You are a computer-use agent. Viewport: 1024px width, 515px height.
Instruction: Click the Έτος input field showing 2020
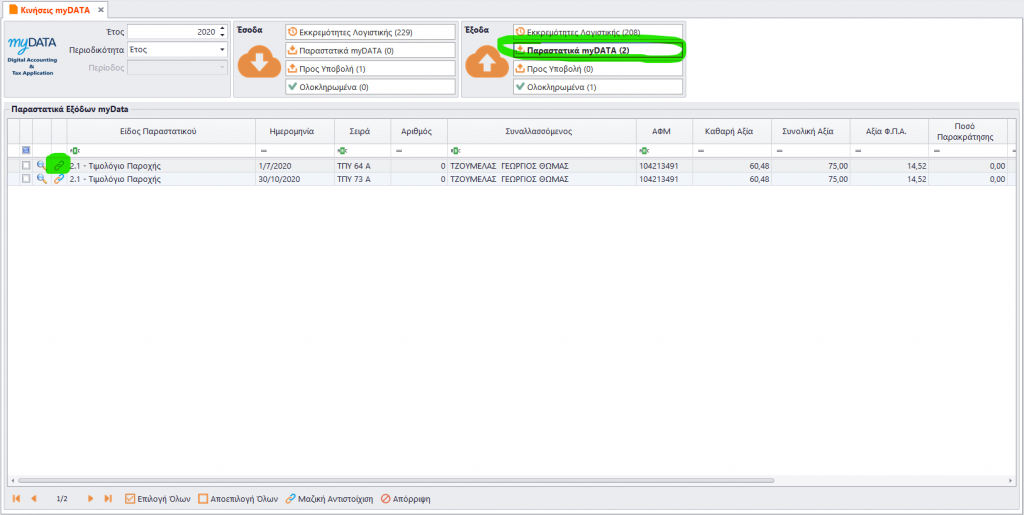[x=172, y=31]
